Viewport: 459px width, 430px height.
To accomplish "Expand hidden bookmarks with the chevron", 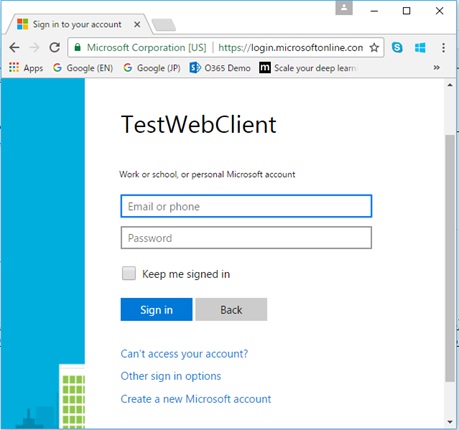I will click(x=436, y=68).
